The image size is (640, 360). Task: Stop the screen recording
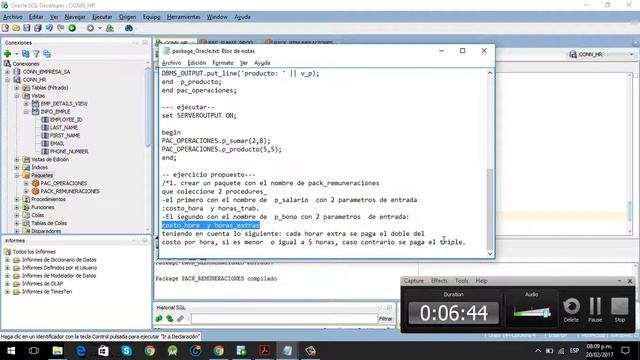coord(620,310)
